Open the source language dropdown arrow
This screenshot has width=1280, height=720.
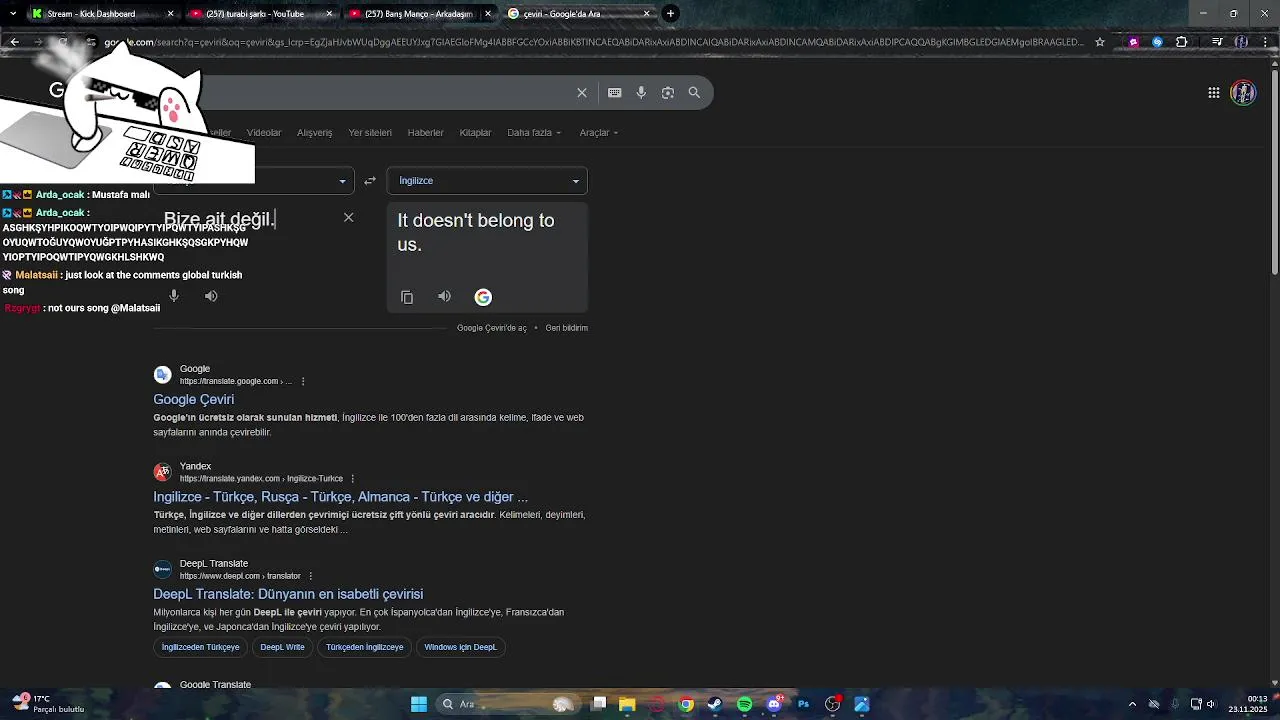[x=342, y=181]
